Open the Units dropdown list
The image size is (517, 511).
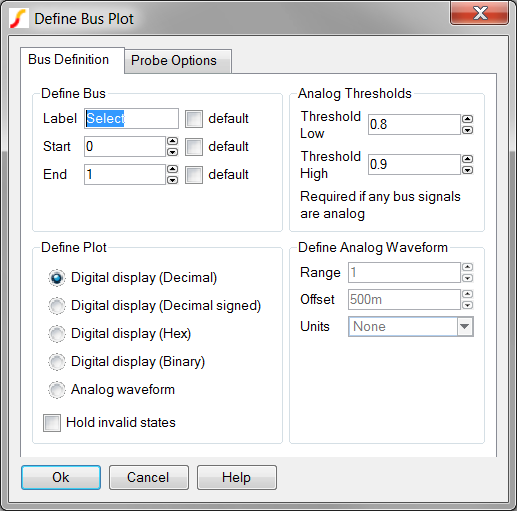[x=411, y=327]
